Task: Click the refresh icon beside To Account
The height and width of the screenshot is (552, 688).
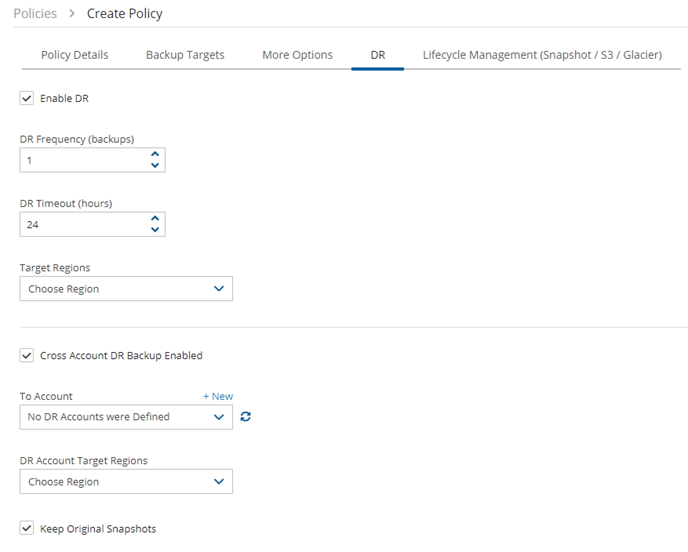Action: pyautogui.click(x=246, y=416)
